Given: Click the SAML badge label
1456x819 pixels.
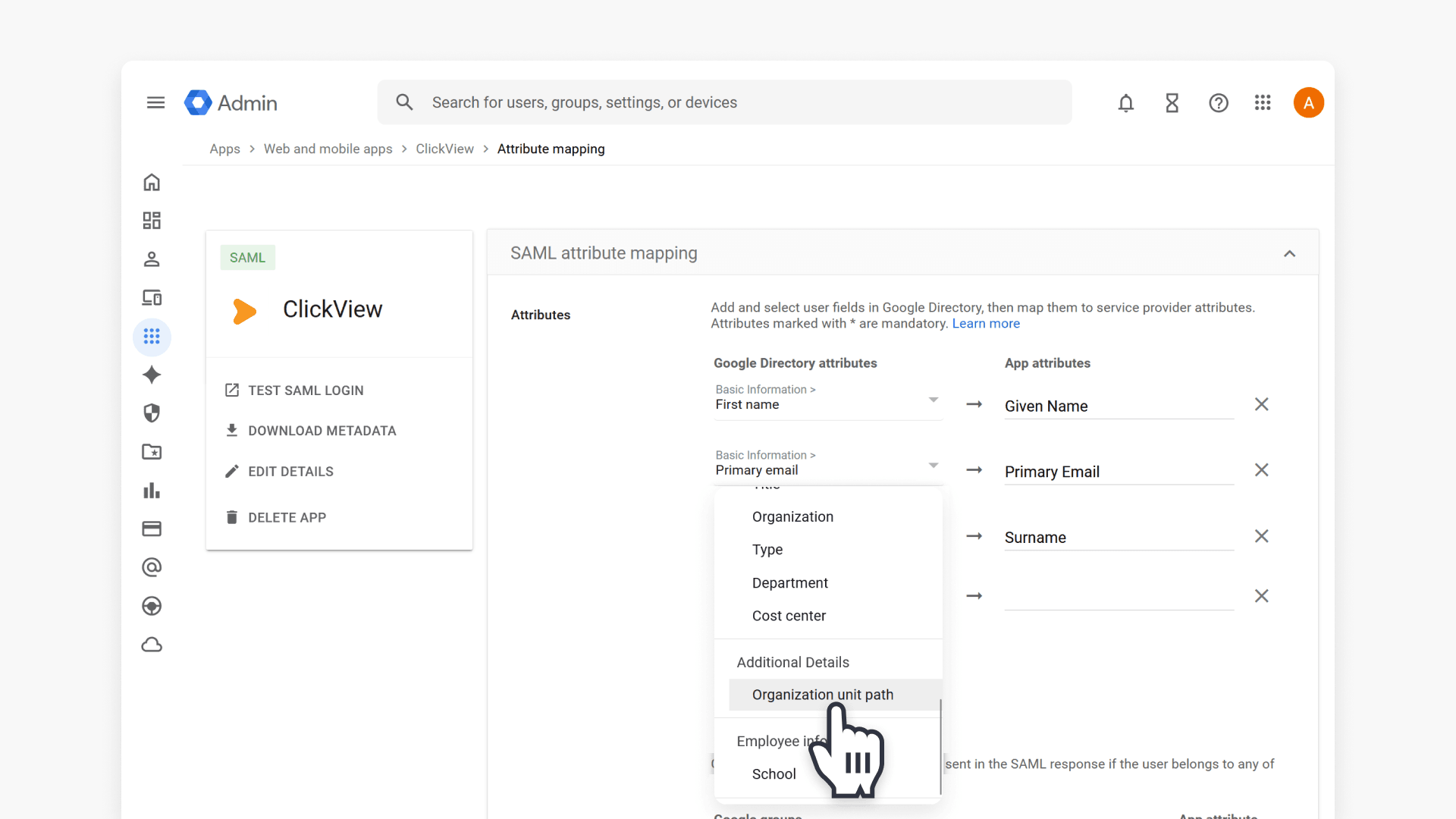Looking at the screenshot, I should pos(247,258).
